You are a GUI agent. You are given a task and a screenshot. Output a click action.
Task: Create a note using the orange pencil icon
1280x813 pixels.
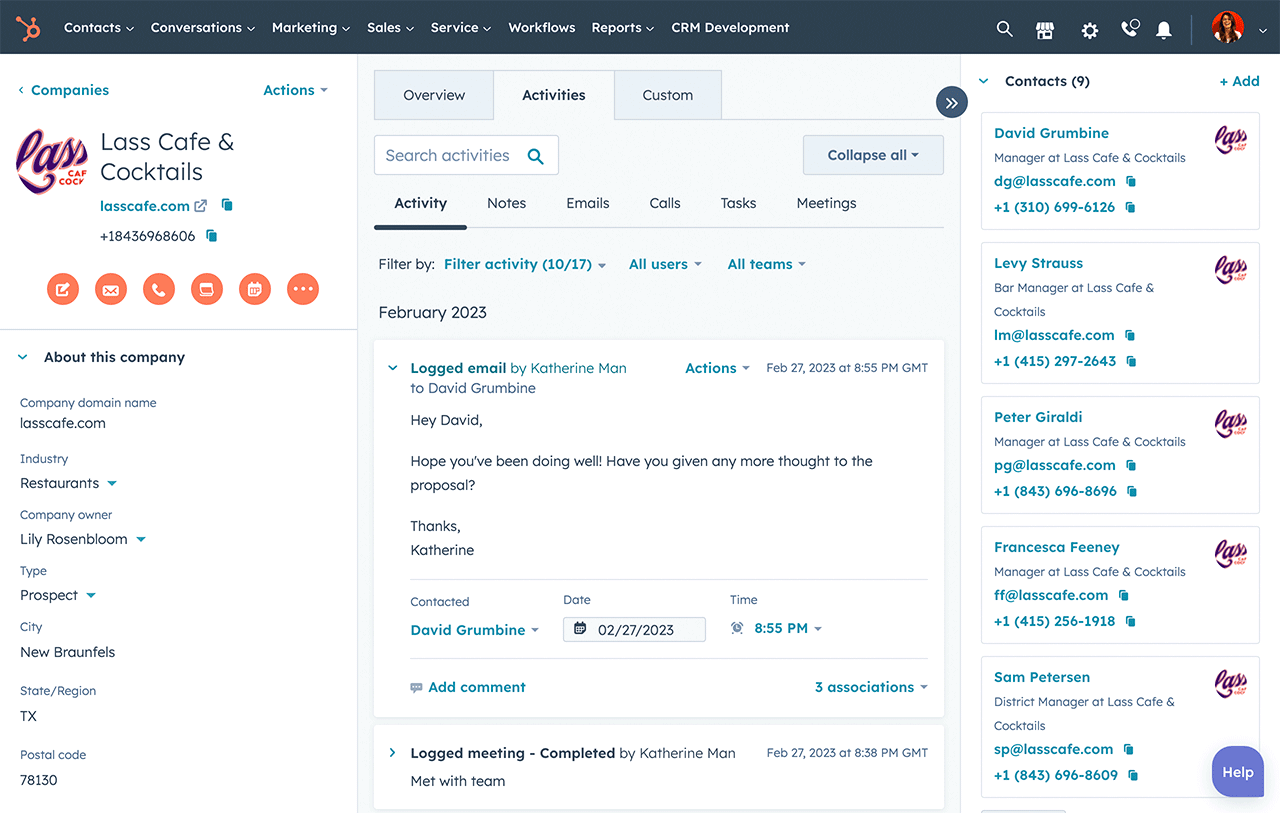pos(62,289)
